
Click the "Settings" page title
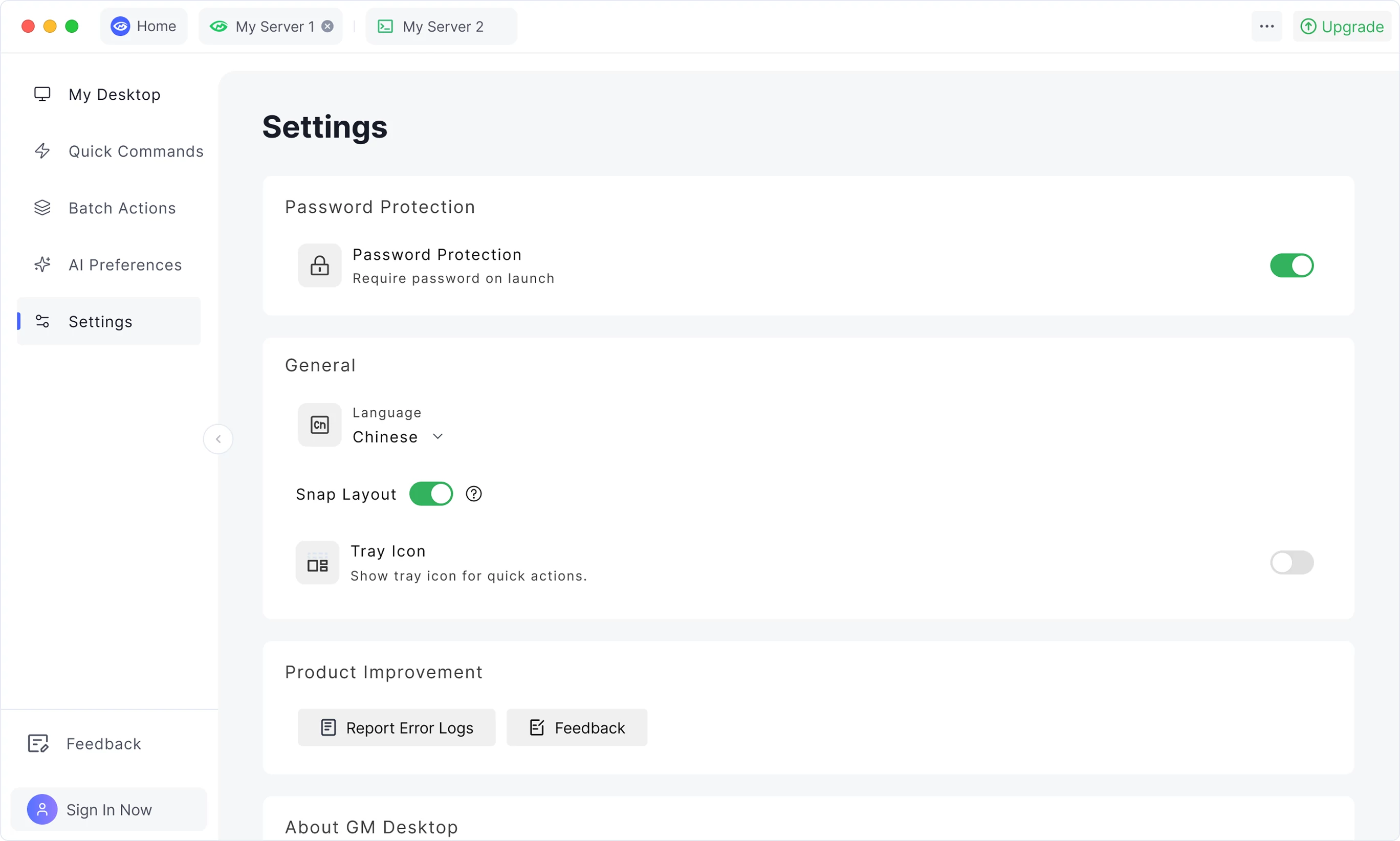[x=325, y=126]
